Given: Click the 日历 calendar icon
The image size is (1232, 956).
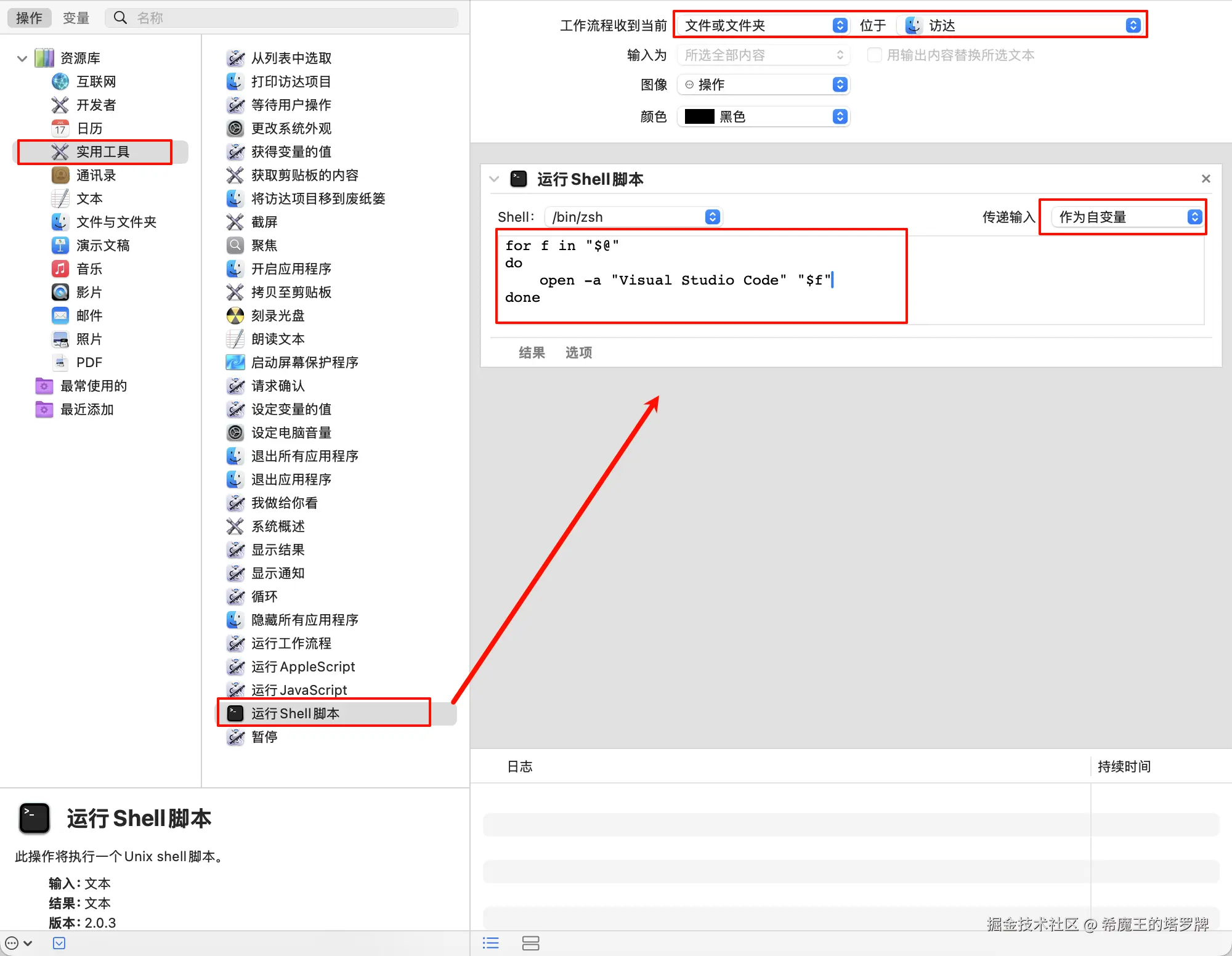Looking at the screenshot, I should (60, 128).
